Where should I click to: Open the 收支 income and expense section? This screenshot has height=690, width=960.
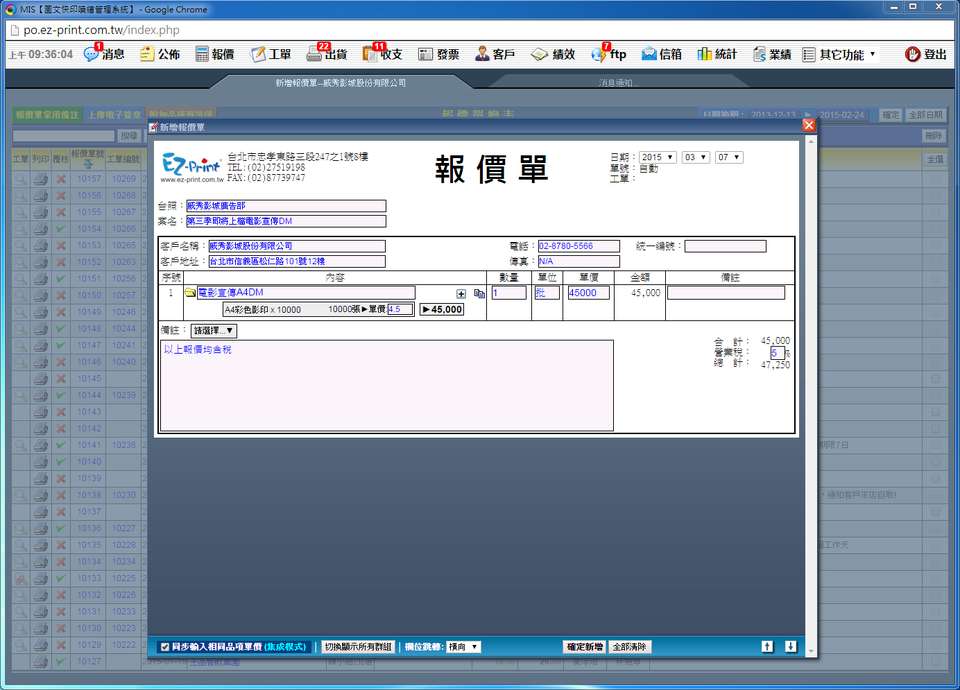382,54
